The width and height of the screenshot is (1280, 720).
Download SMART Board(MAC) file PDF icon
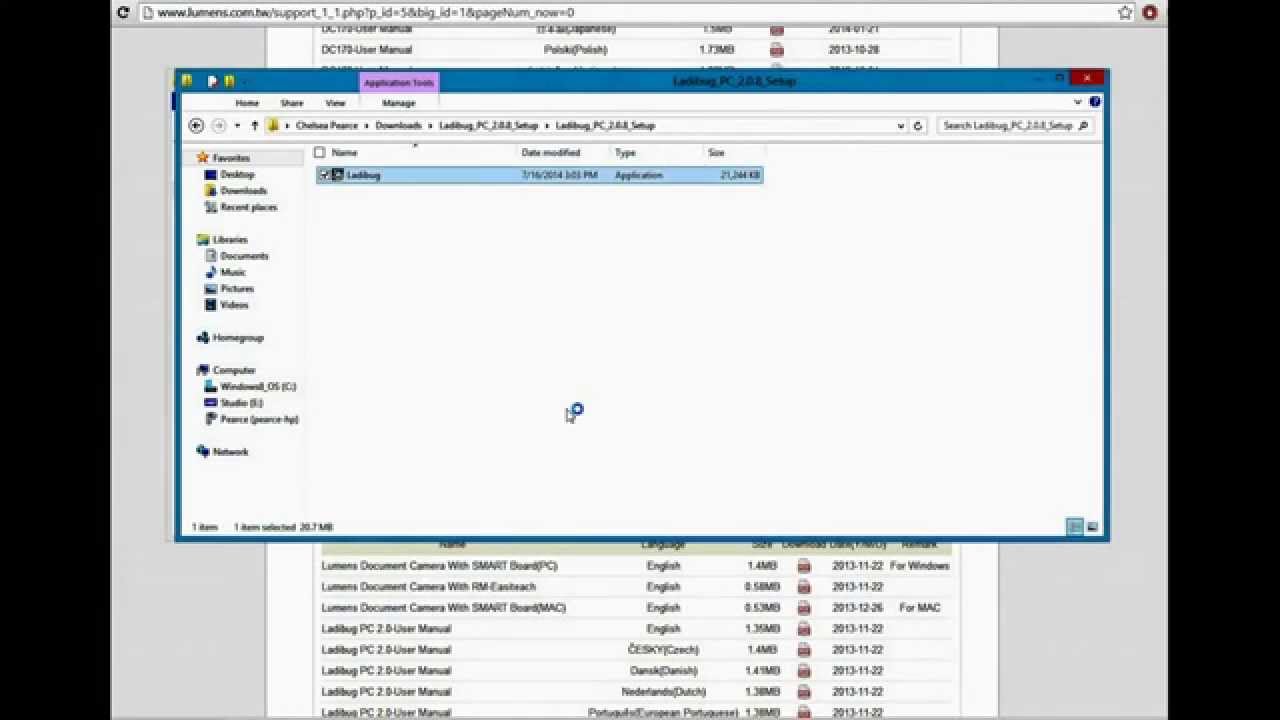(804, 608)
